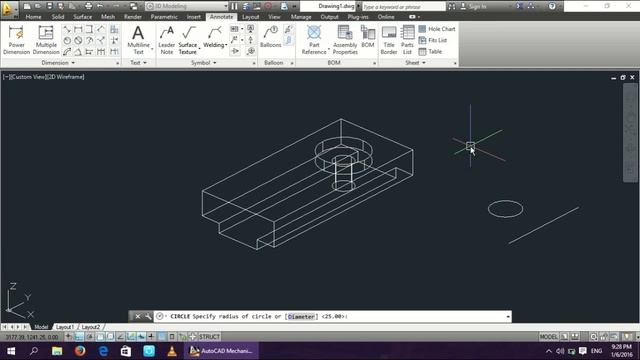Open the VLC cone icon on taskbar
The width and height of the screenshot is (640, 360).
pos(172,351)
